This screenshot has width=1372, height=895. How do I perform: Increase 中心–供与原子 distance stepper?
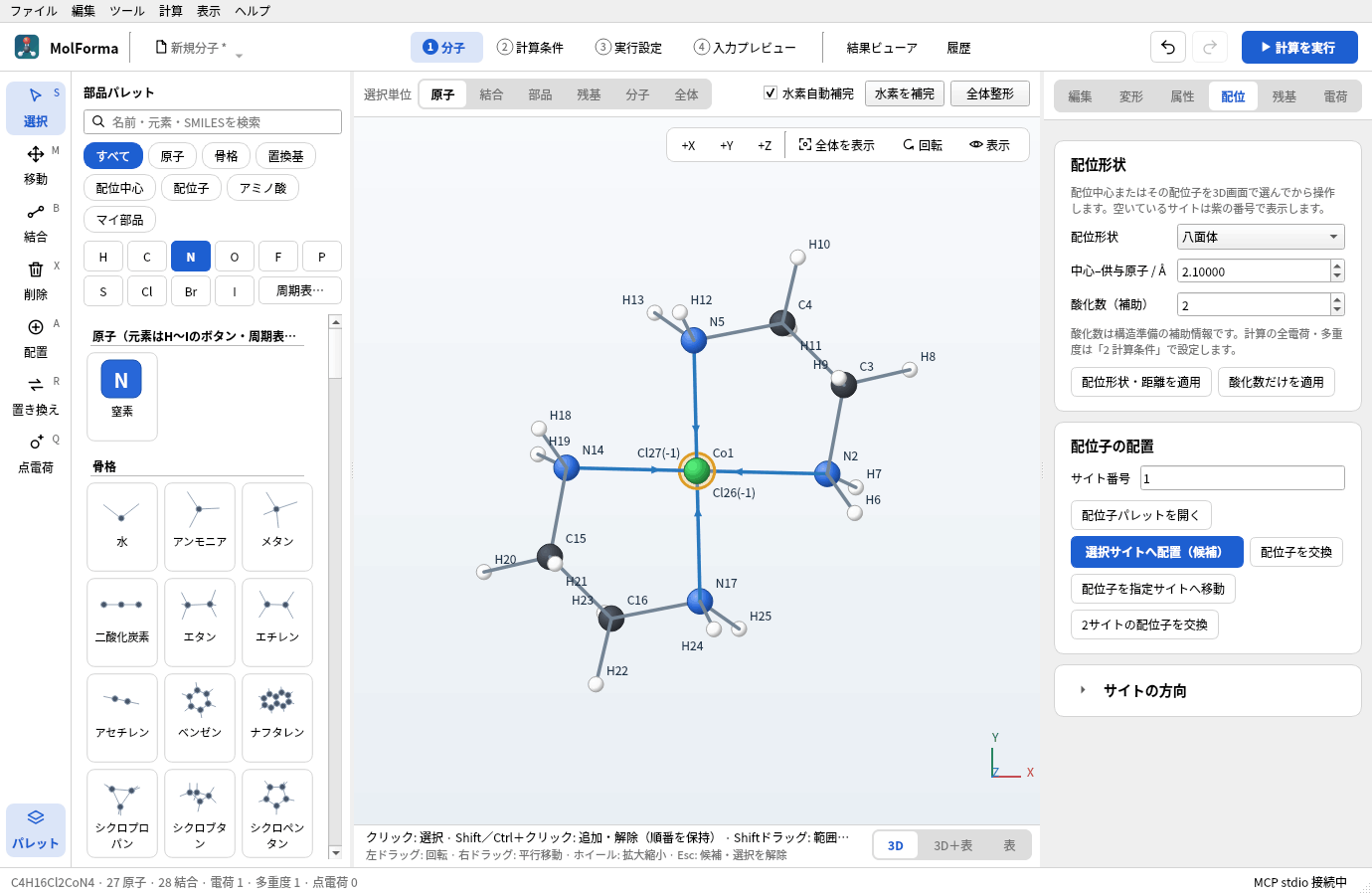point(1337,266)
